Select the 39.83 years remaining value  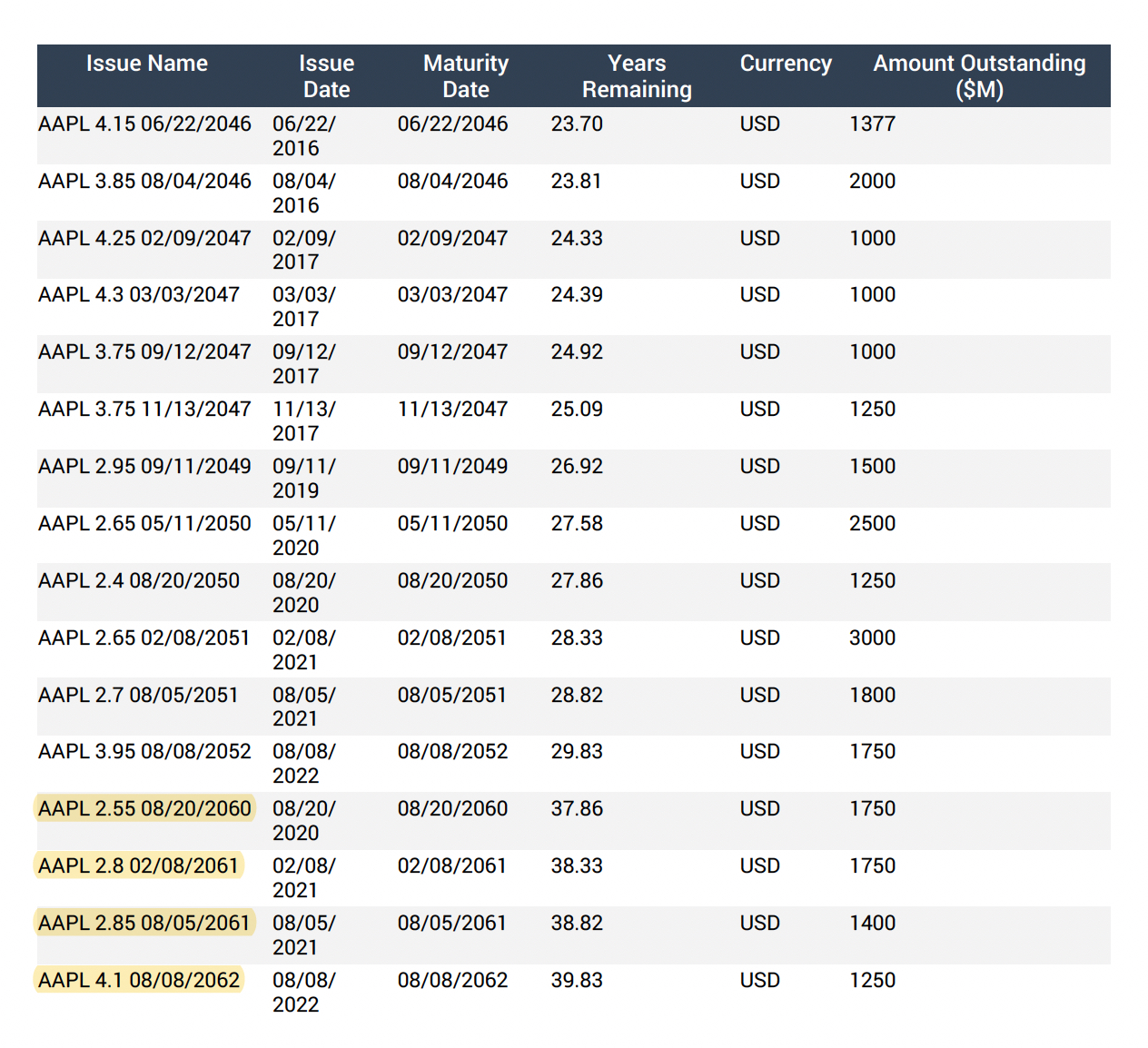coord(577,980)
